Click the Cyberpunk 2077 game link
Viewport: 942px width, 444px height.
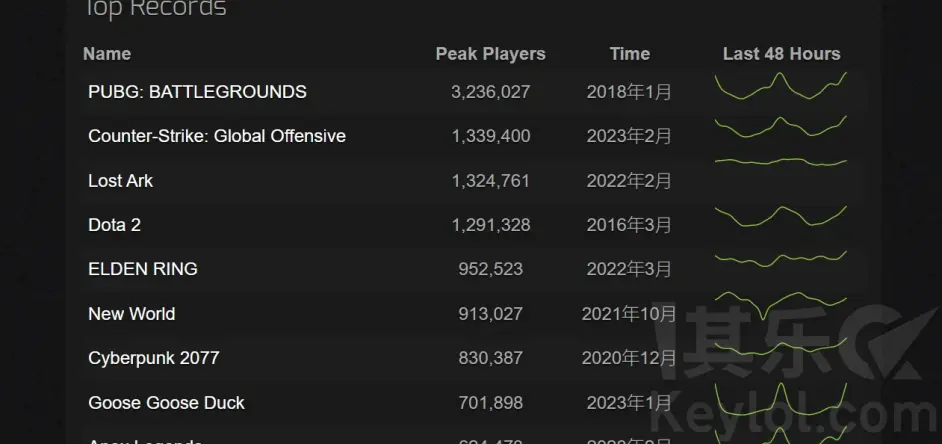click(153, 358)
